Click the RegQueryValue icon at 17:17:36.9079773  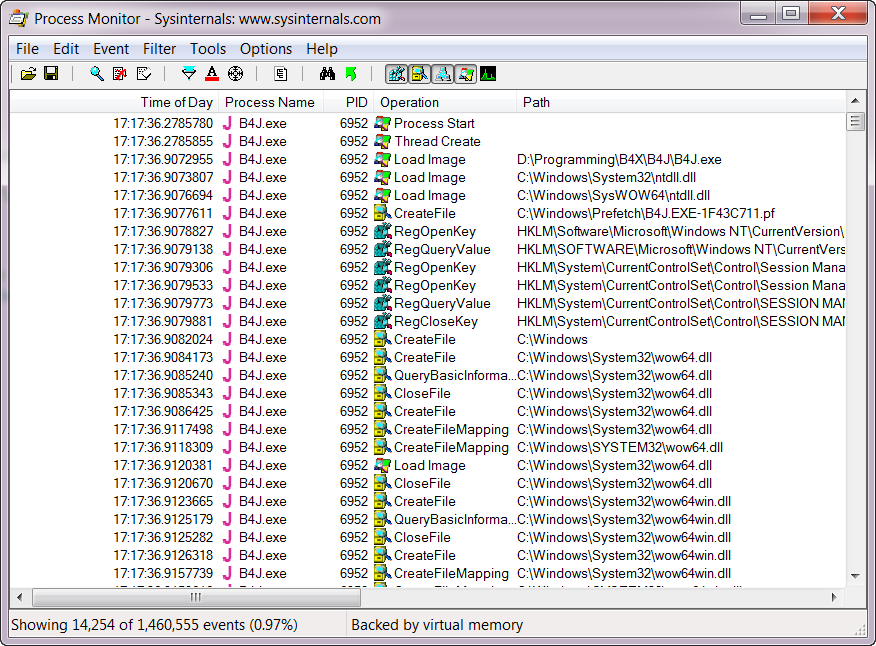coord(383,303)
